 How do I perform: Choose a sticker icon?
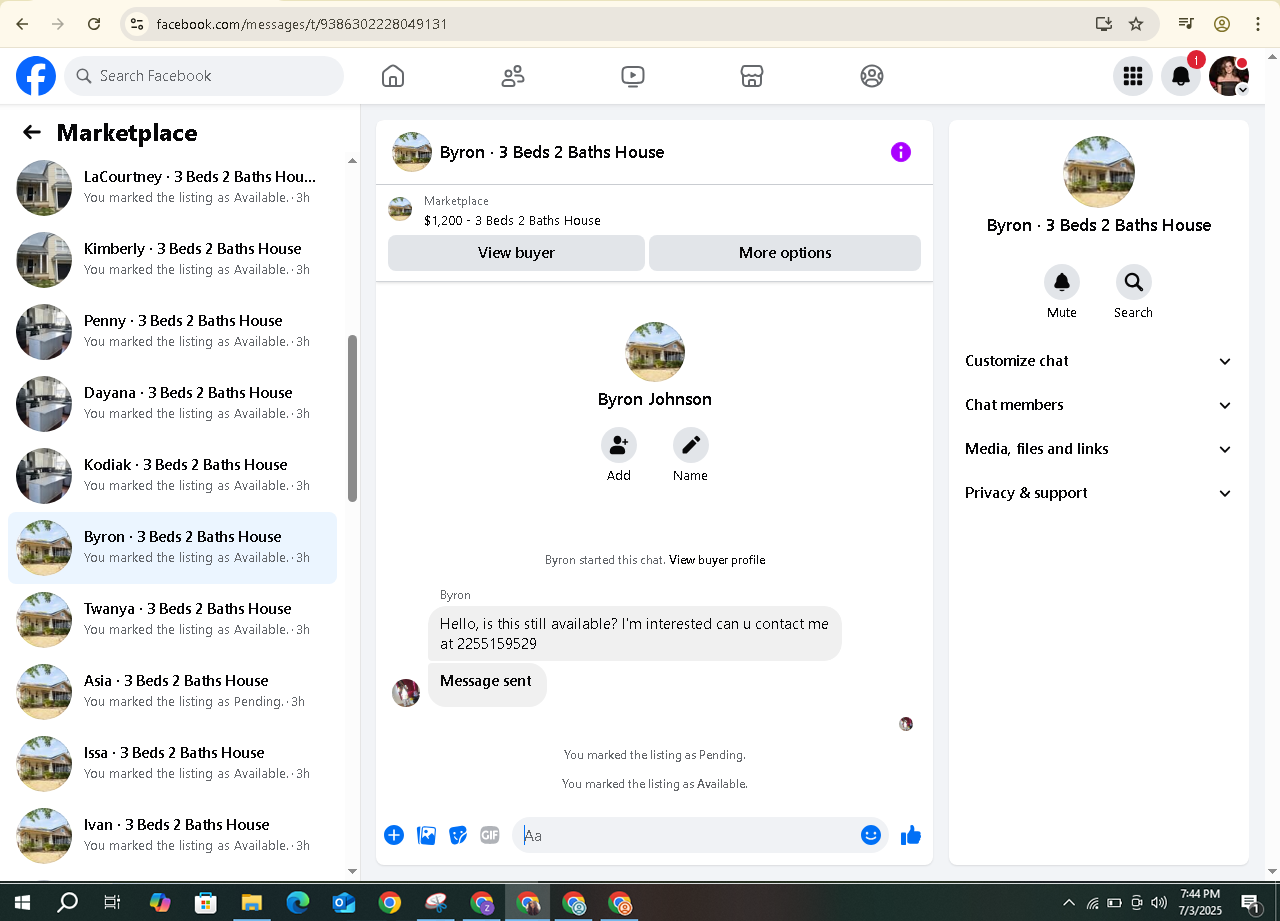pyautogui.click(x=458, y=835)
